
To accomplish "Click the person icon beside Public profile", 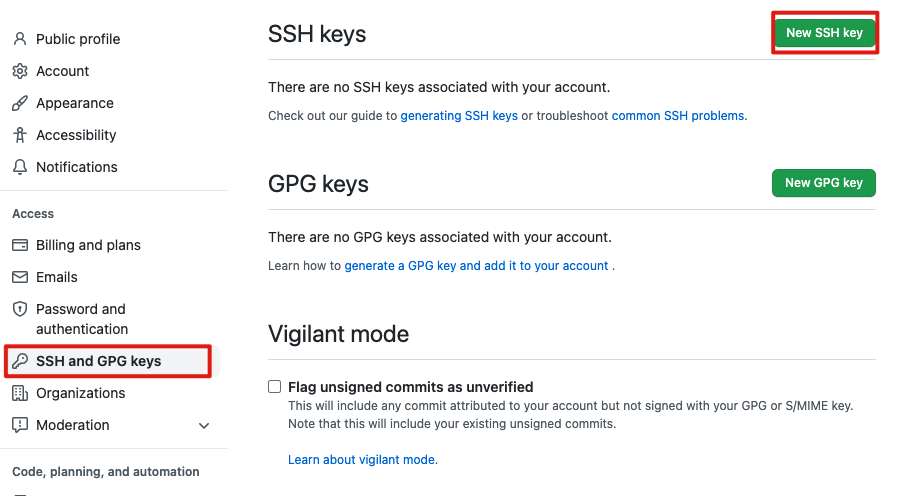I will click(x=20, y=39).
